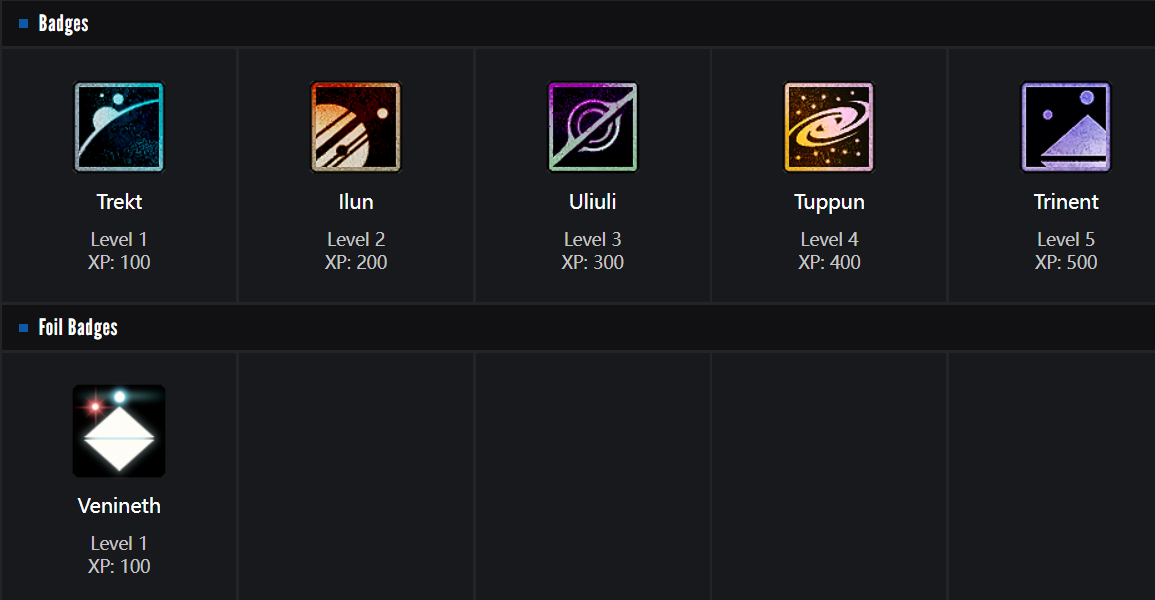The height and width of the screenshot is (600, 1155).
Task: Click the blue square beside Foil Badges
Action: click(23, 328)
